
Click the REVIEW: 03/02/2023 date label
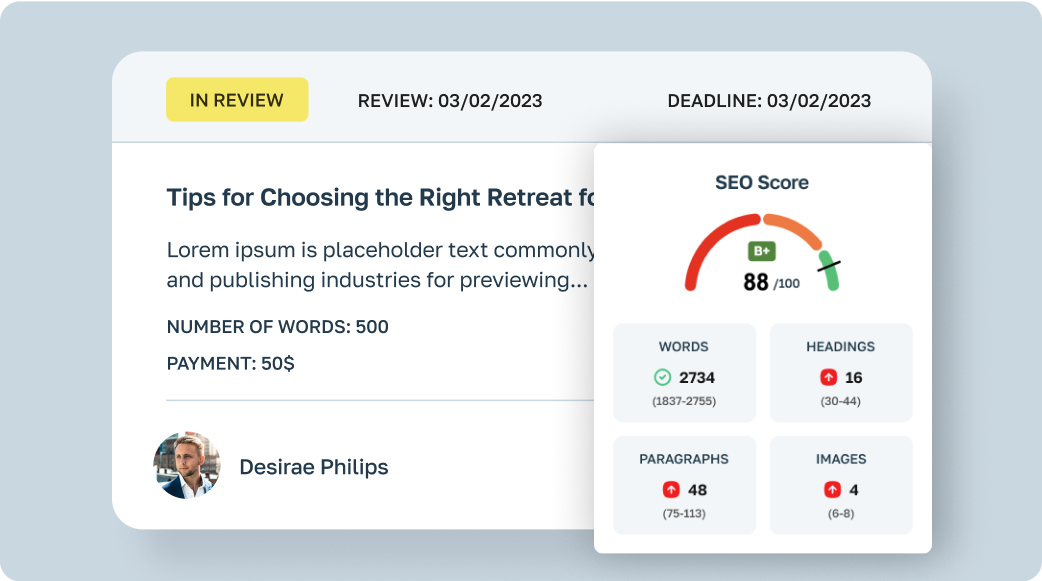450,100
